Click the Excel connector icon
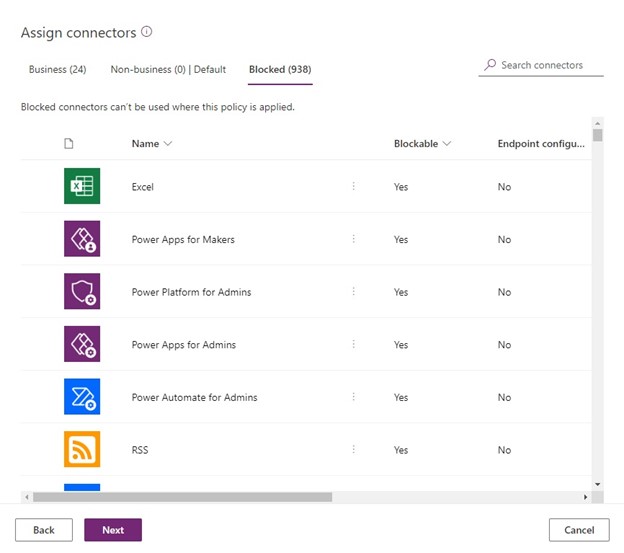Screen dimensions: 624x553 tap(82, 187)
